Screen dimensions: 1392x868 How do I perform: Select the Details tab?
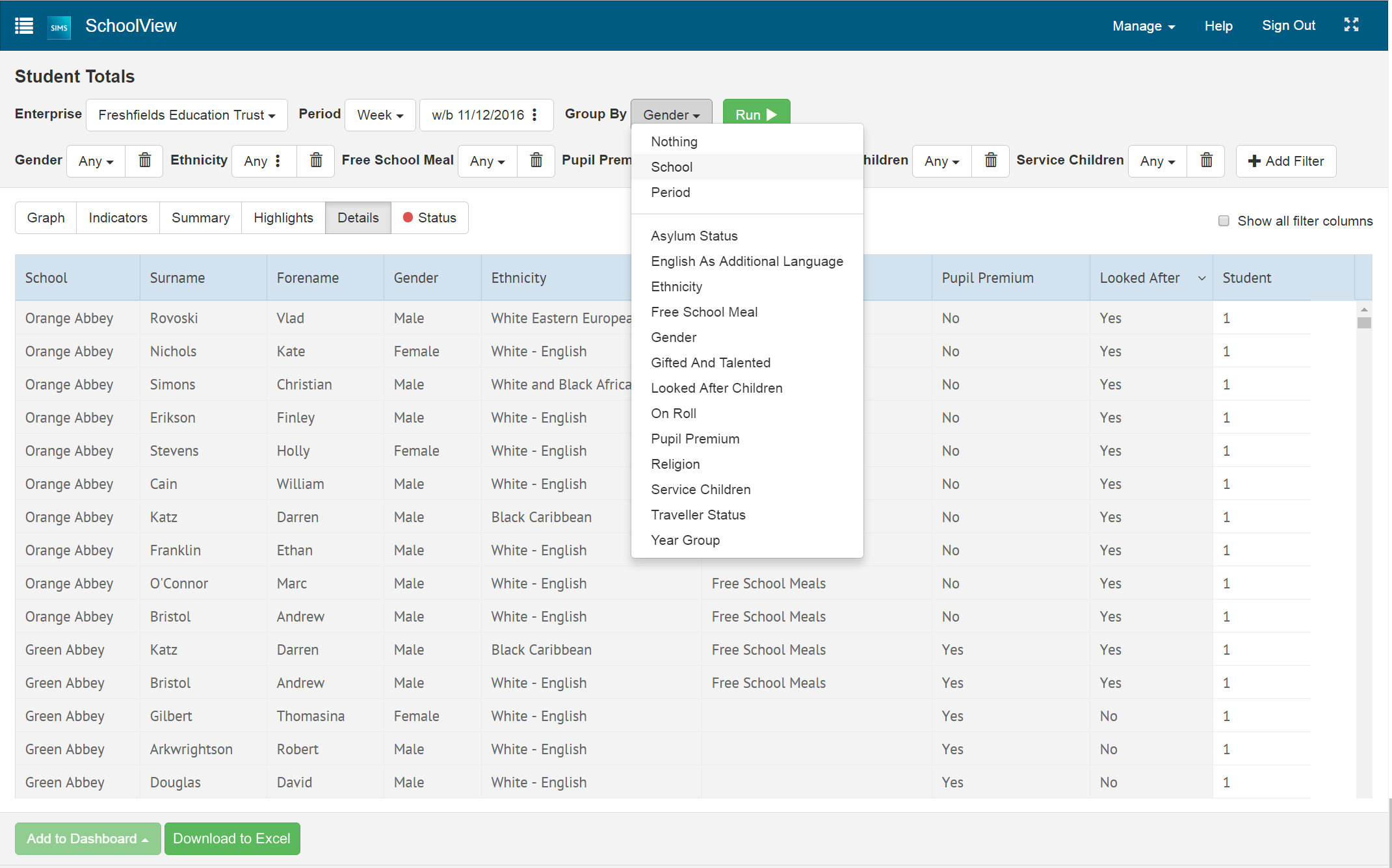pos(358,218)
